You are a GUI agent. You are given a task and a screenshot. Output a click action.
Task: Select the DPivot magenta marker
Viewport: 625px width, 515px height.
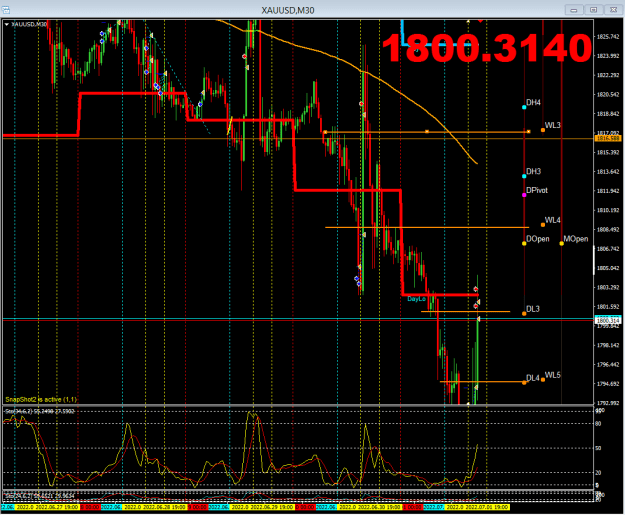(x=524, y=195)
